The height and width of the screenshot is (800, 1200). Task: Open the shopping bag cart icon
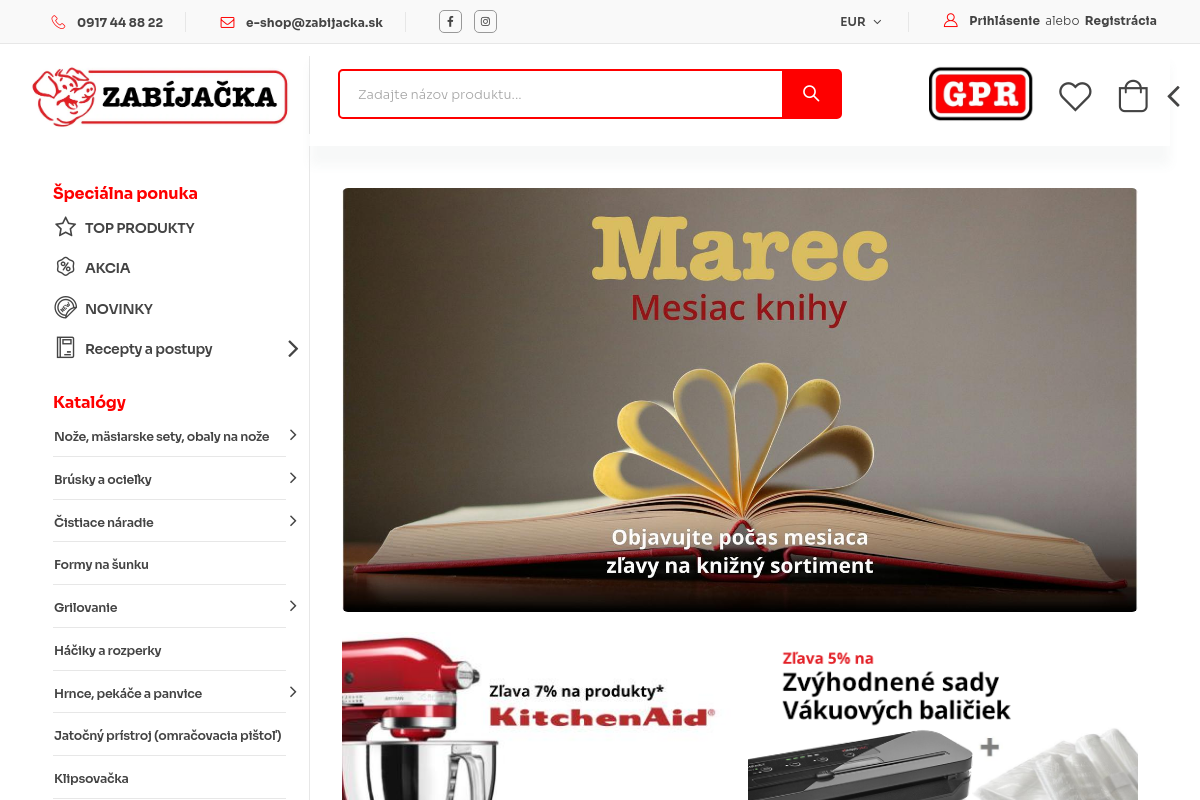pyautogui.click(x=1132, y=95)
